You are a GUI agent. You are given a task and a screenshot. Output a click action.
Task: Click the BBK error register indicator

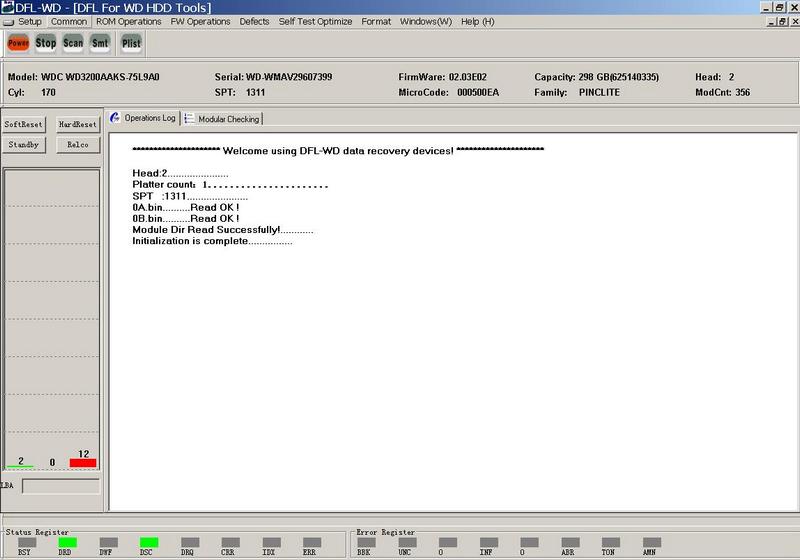point(366,542)
